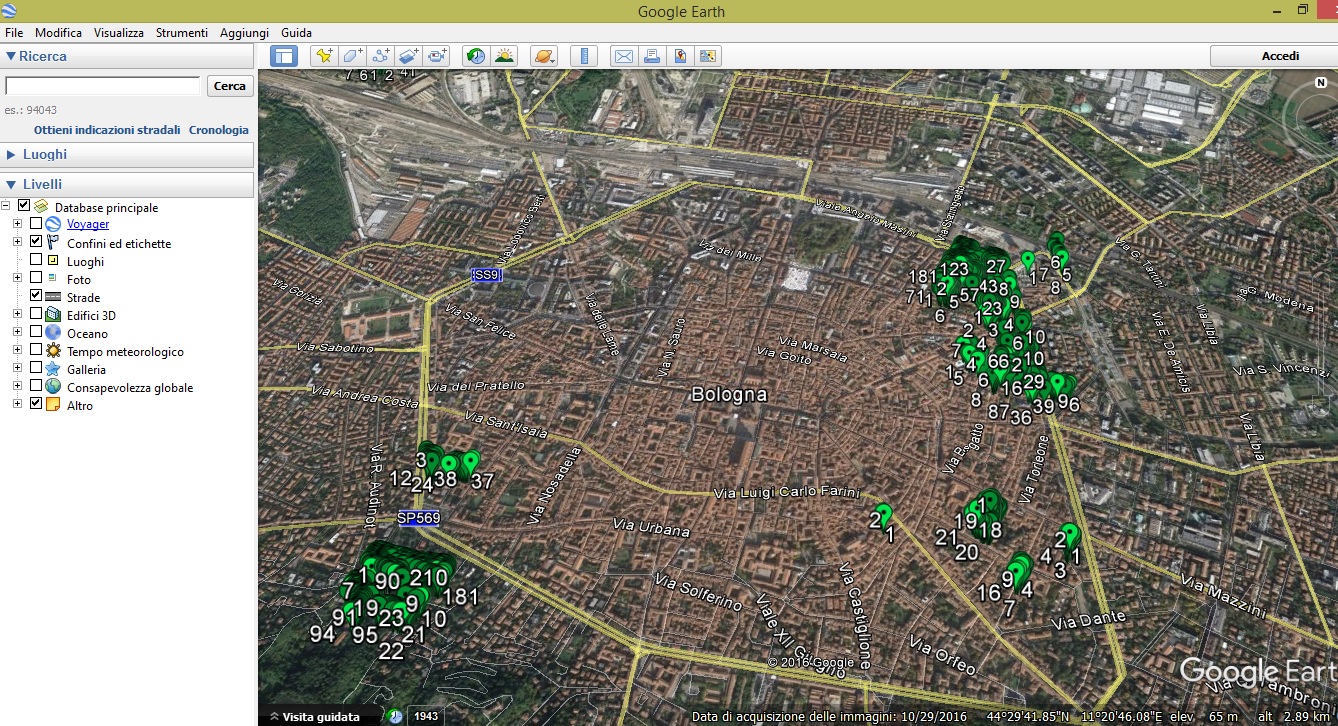Click the Confini ed etichette flag icon
This screenshot has width=1338, height=726.
[53, 243]
